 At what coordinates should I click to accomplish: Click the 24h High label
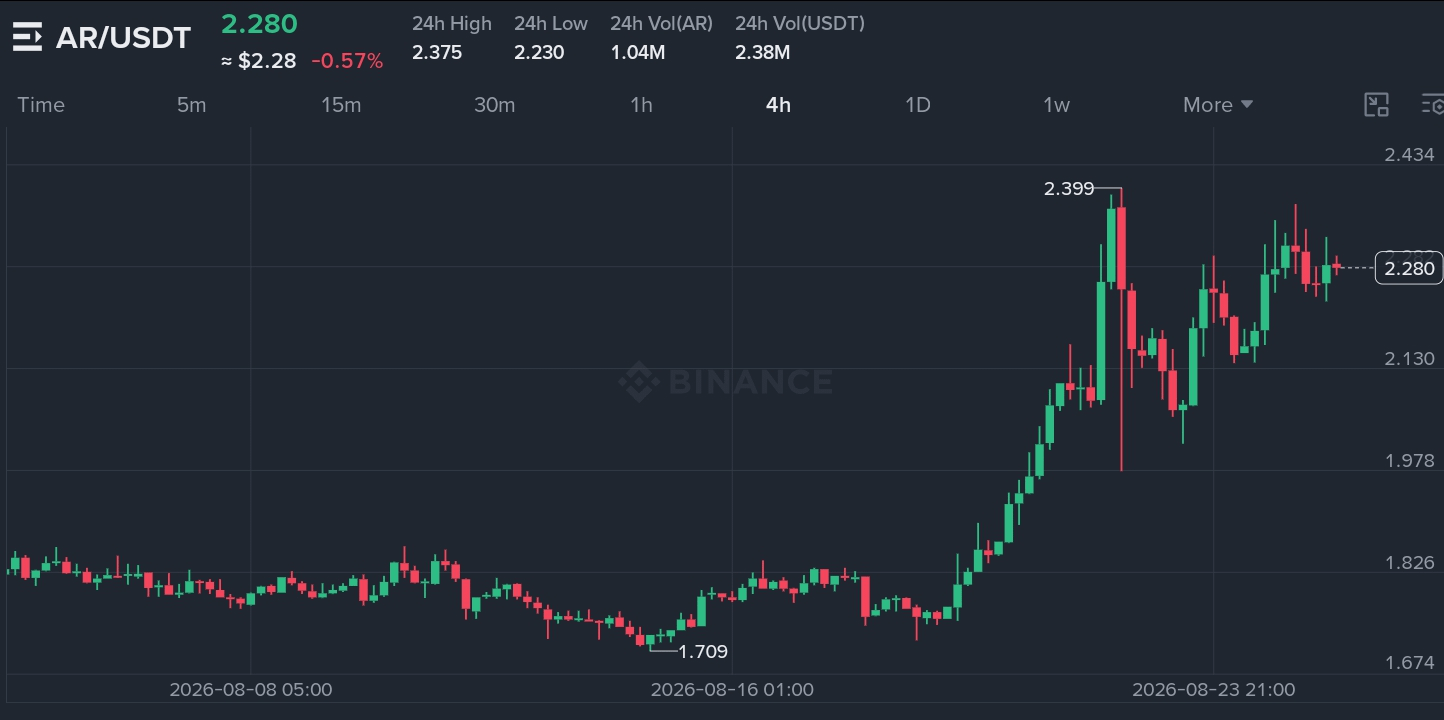pos(452,23)
